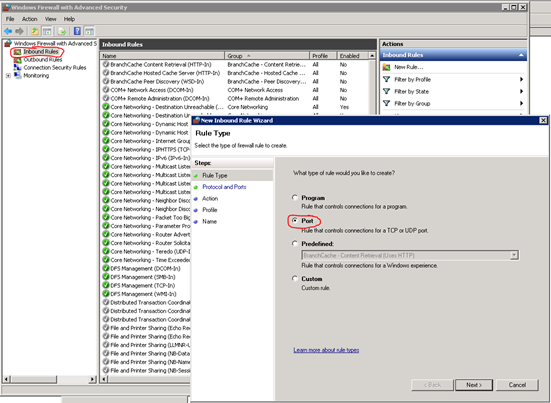Click the firewall root node icon in tree
This screenshot has width=551, height=403.
point(8,44)
